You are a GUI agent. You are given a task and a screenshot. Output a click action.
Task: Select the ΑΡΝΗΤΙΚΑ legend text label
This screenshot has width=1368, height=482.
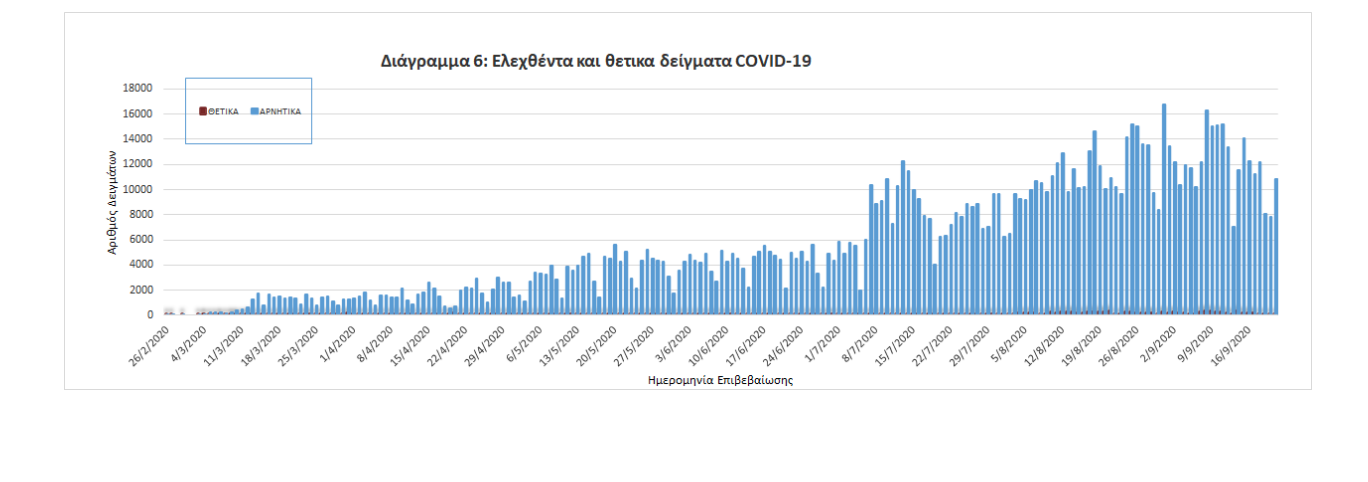pos(280,111)
